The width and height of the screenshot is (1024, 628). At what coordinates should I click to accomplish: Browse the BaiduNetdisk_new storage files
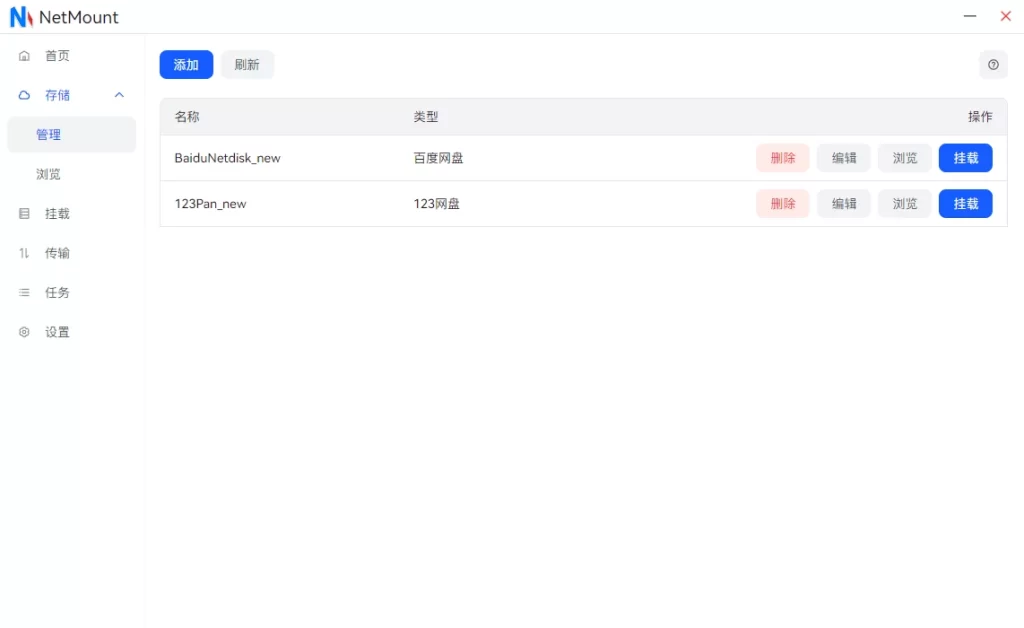(905, 158)
